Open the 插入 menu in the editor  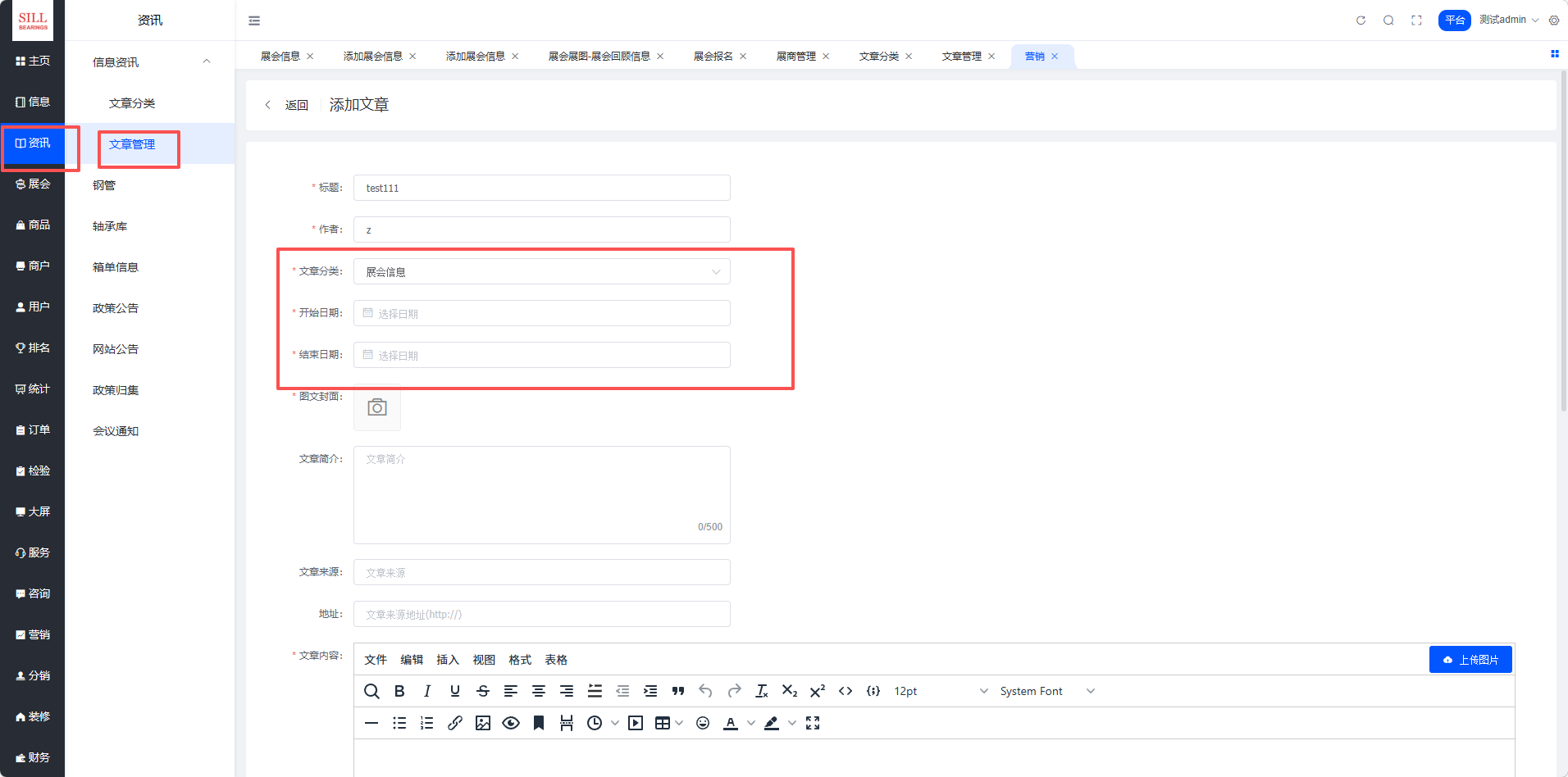[448, 660]
